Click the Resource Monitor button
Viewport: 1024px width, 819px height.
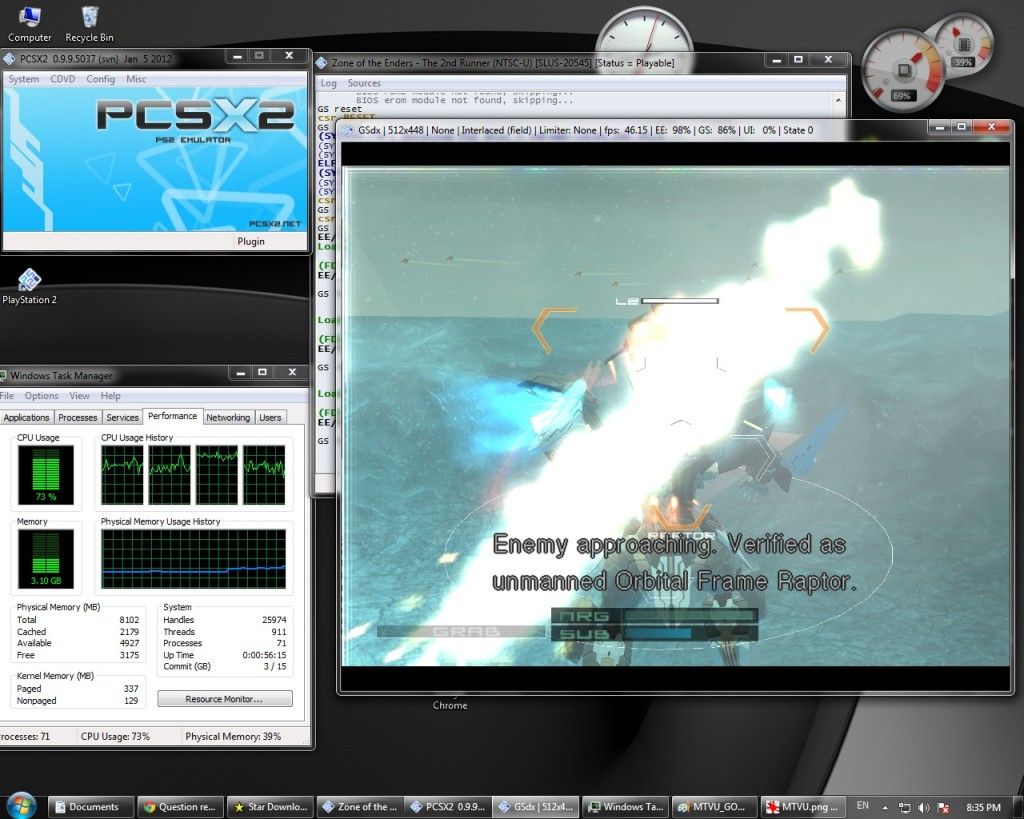click(x=224, y=699)
